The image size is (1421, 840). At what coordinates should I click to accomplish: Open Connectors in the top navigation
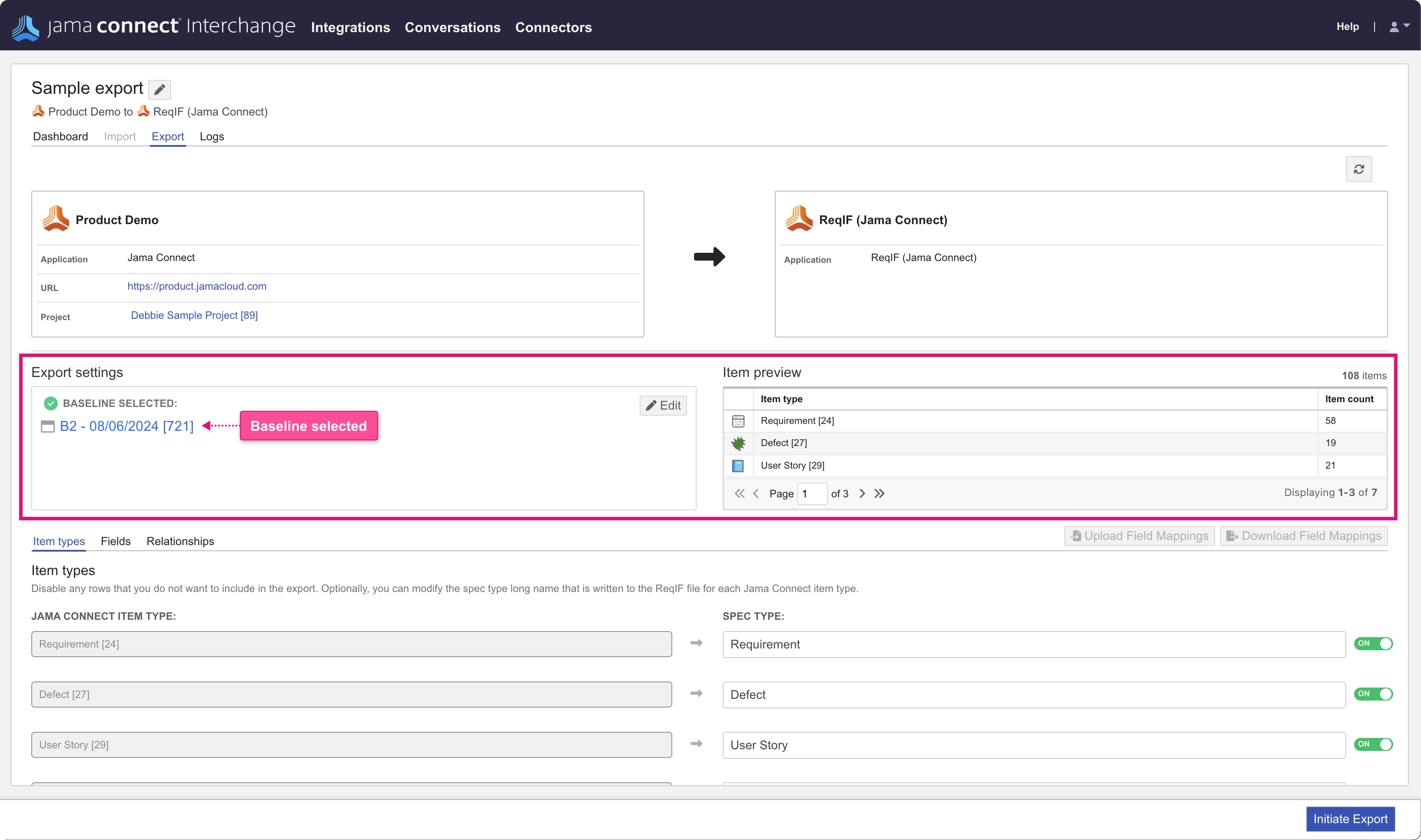[553, 27]
